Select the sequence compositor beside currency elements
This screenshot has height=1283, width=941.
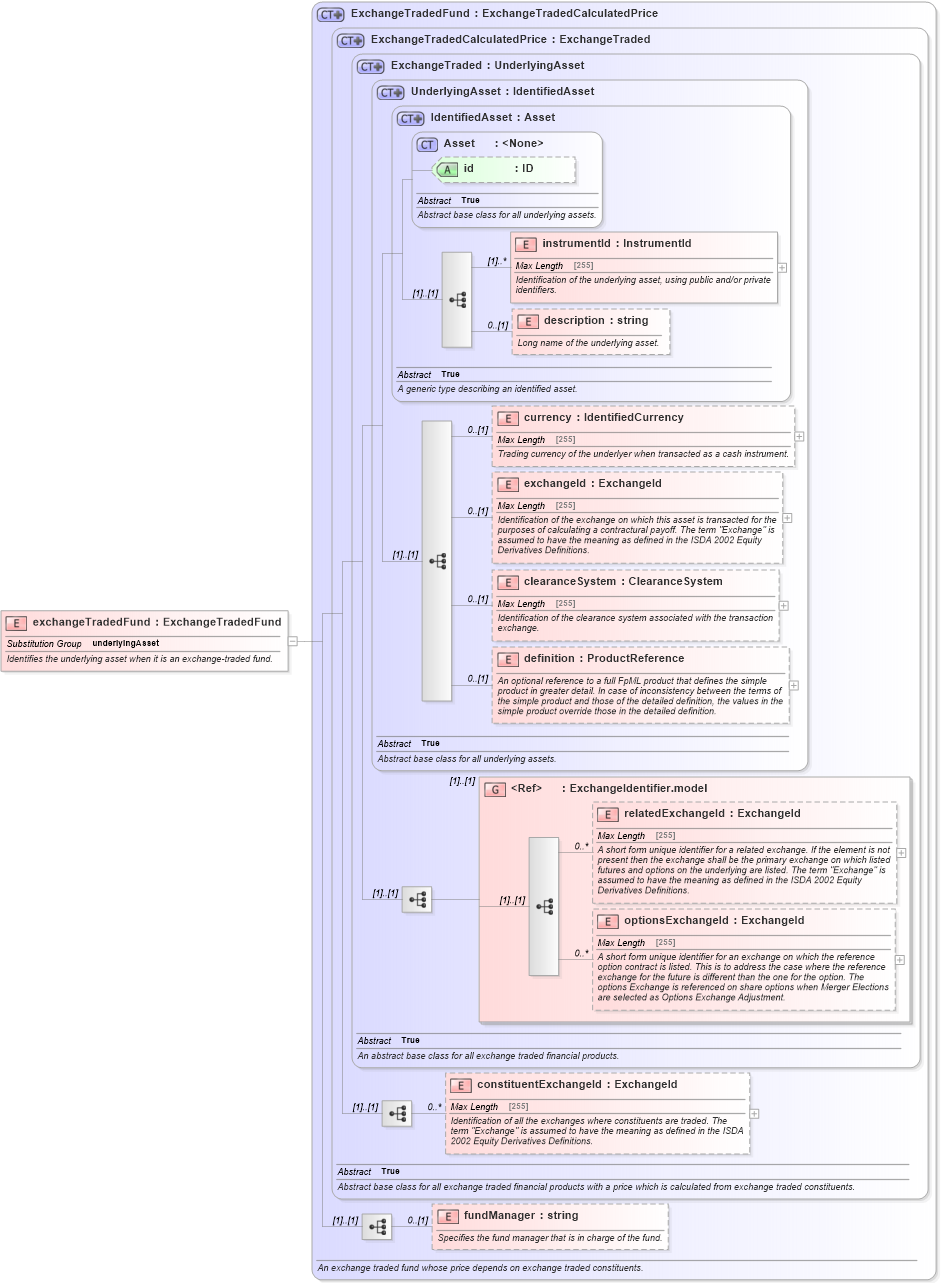[x=437, y=561]
